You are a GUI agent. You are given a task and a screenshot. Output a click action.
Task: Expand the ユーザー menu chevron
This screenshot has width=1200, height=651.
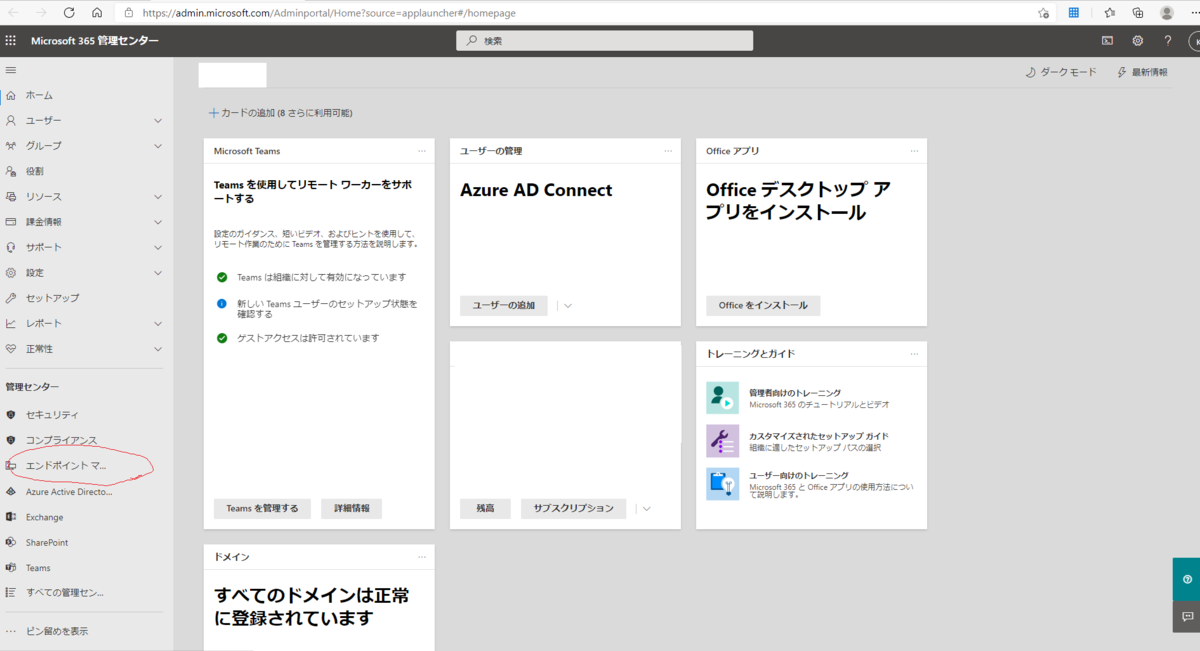click(x=158, y=121)
